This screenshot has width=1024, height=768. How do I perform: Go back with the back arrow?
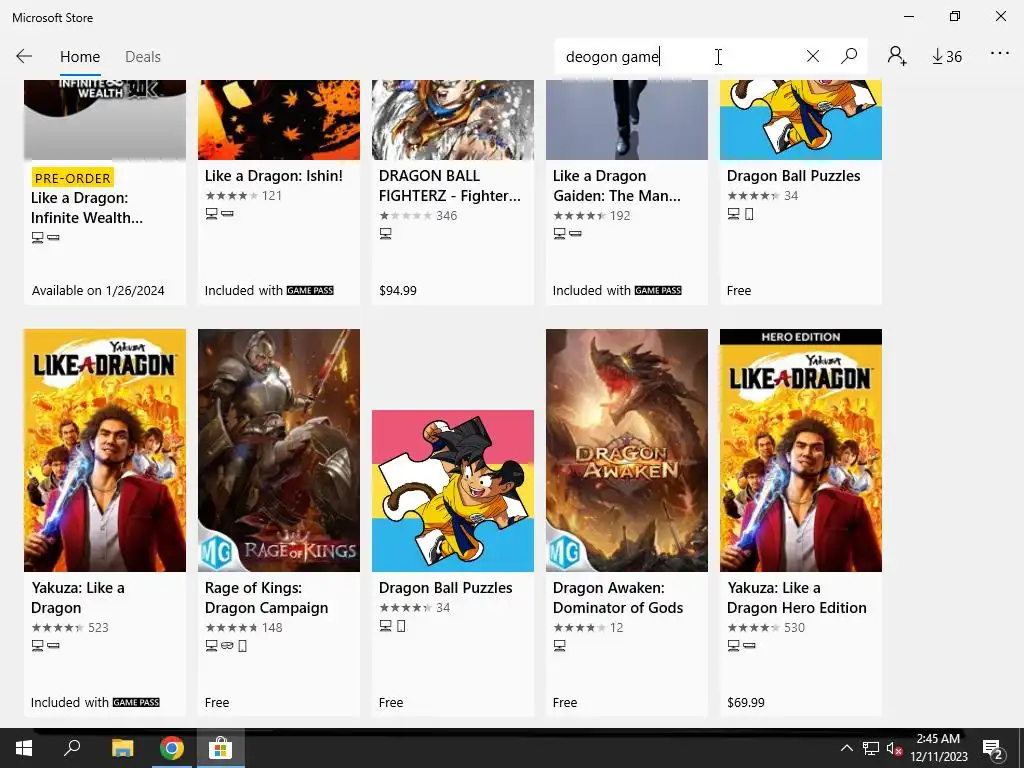pyautogui.click(x=24, y=56)
